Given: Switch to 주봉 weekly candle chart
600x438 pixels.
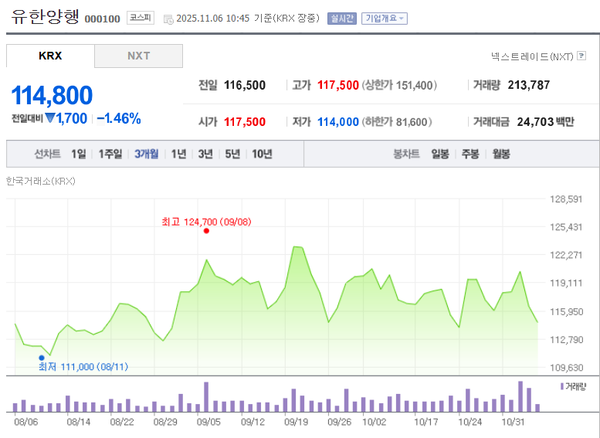Looking at the screenshot, I should (x=470, y=154).
